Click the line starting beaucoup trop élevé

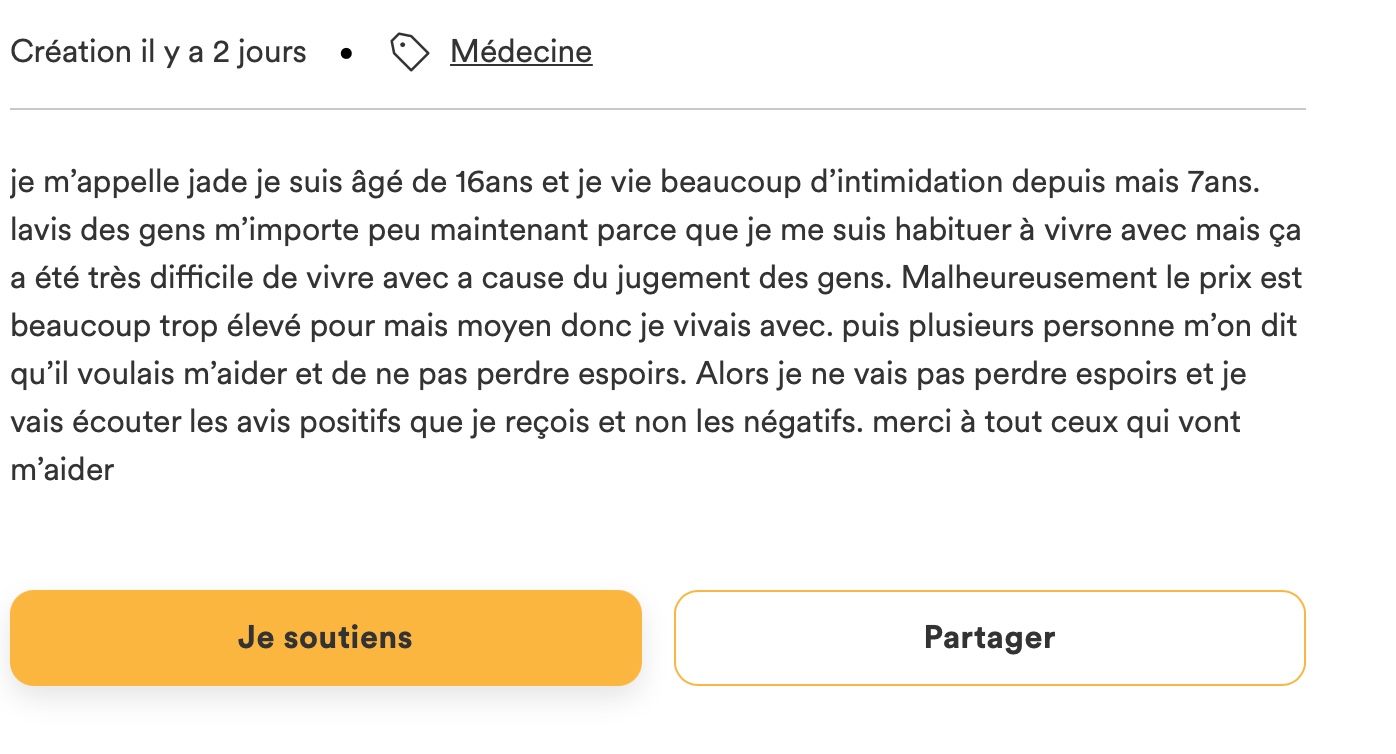[x=654, y=326]
